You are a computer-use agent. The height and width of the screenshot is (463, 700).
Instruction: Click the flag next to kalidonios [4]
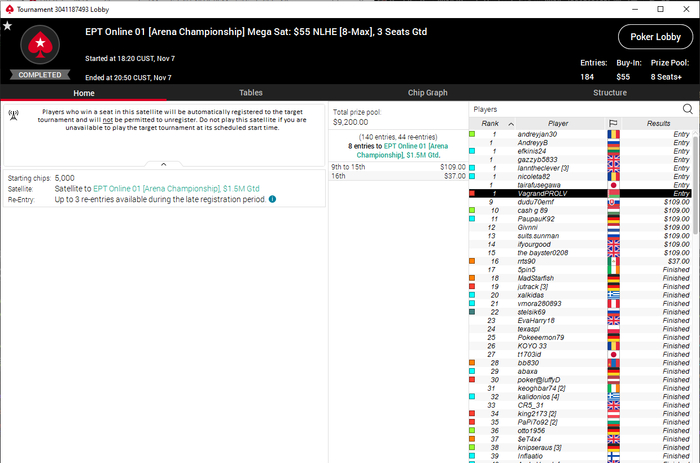point(613,397)
